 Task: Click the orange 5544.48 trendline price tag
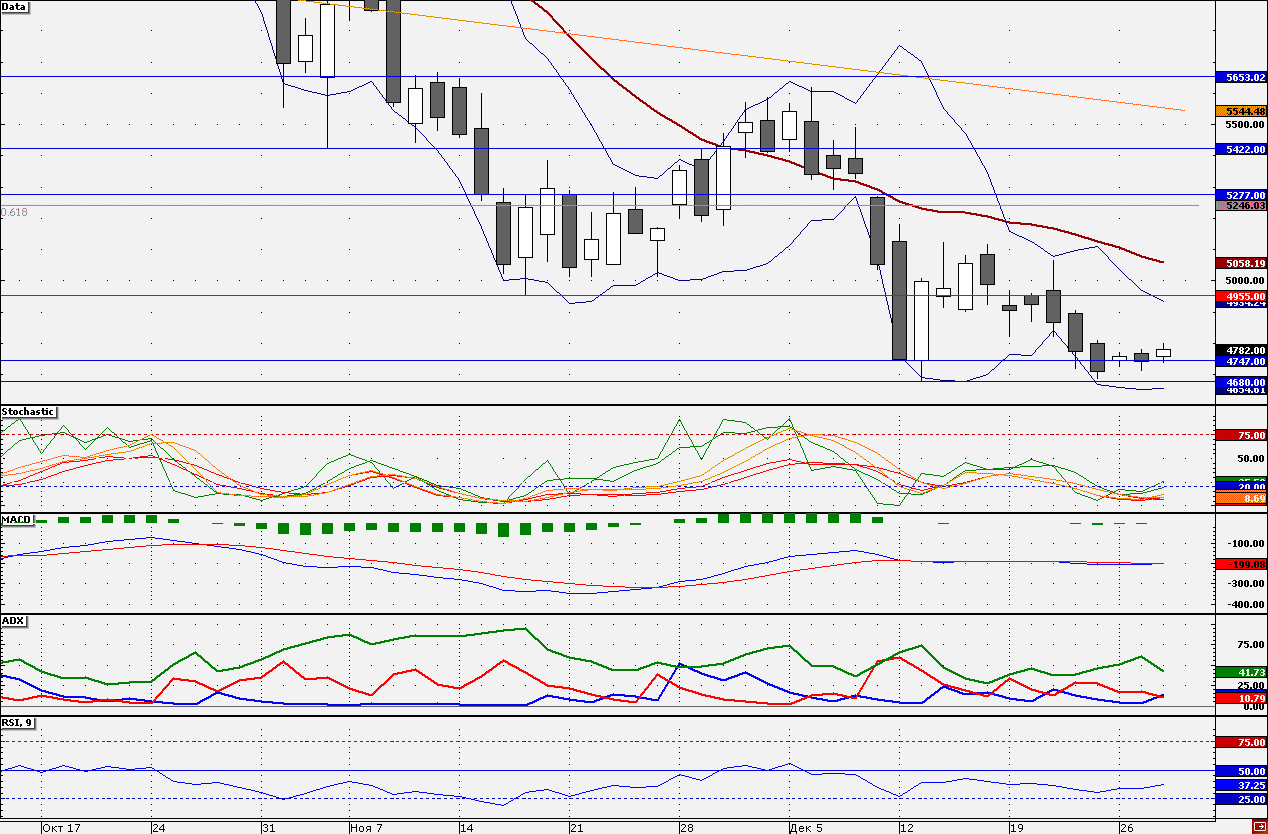click(1241, 111)
